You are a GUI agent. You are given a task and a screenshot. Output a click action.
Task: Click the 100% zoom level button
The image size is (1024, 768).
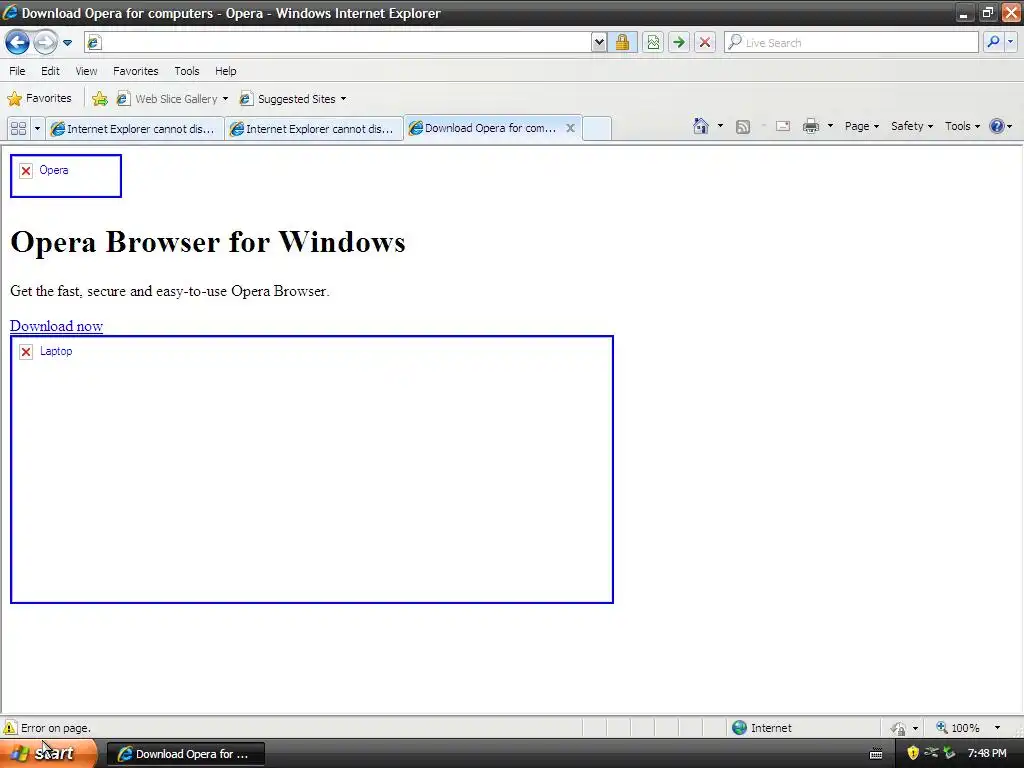(958, 728)
